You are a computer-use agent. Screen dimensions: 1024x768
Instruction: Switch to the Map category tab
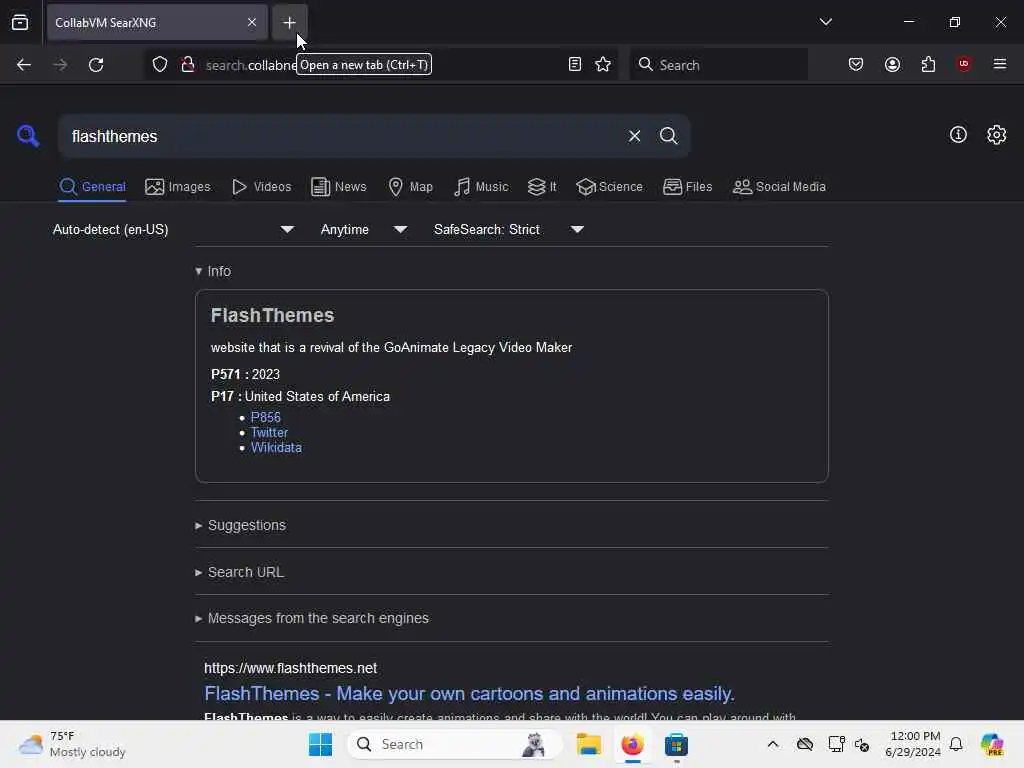[410, 187]
